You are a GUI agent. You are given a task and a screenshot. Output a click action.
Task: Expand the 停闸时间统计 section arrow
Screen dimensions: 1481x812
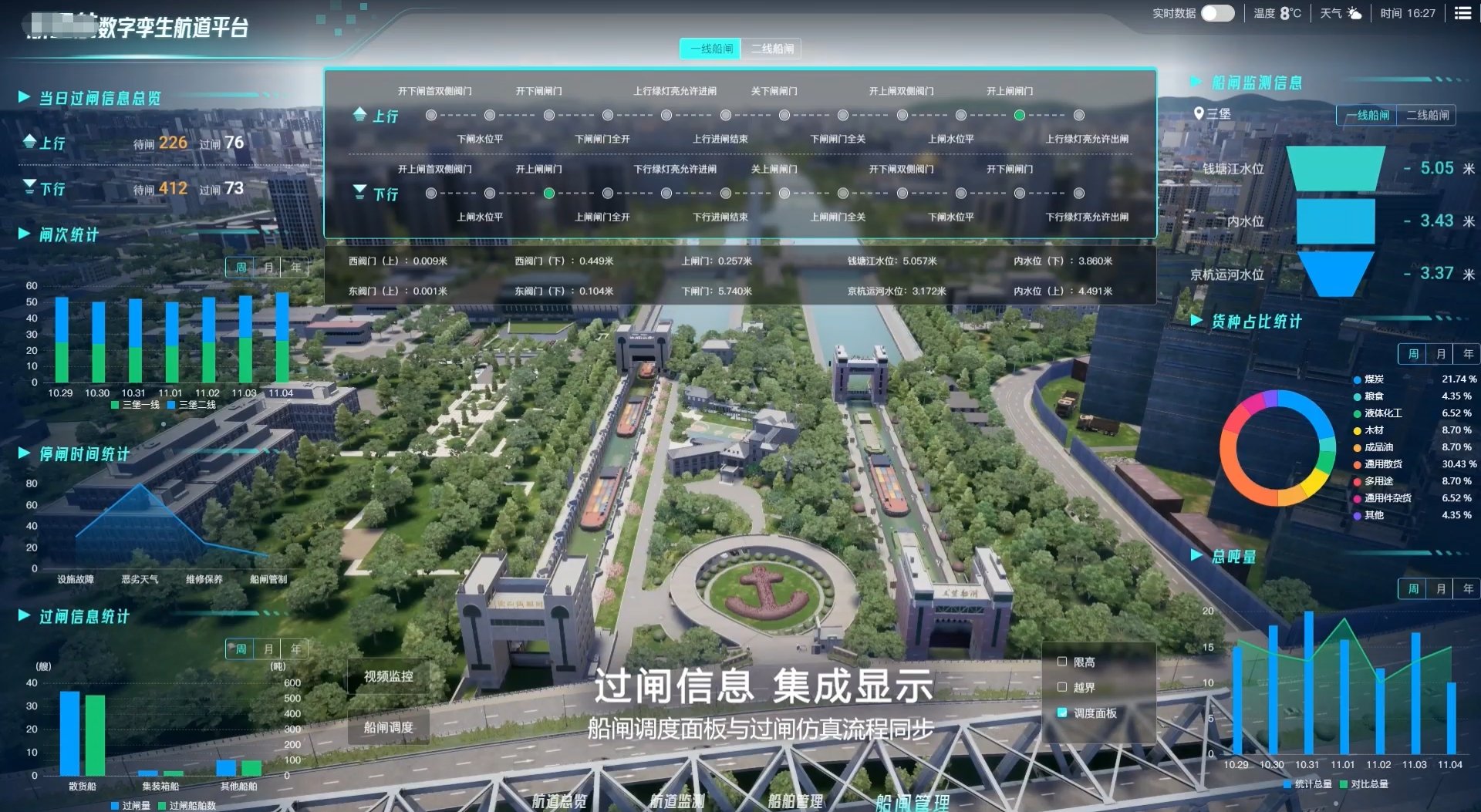click(x=24, y=453)
